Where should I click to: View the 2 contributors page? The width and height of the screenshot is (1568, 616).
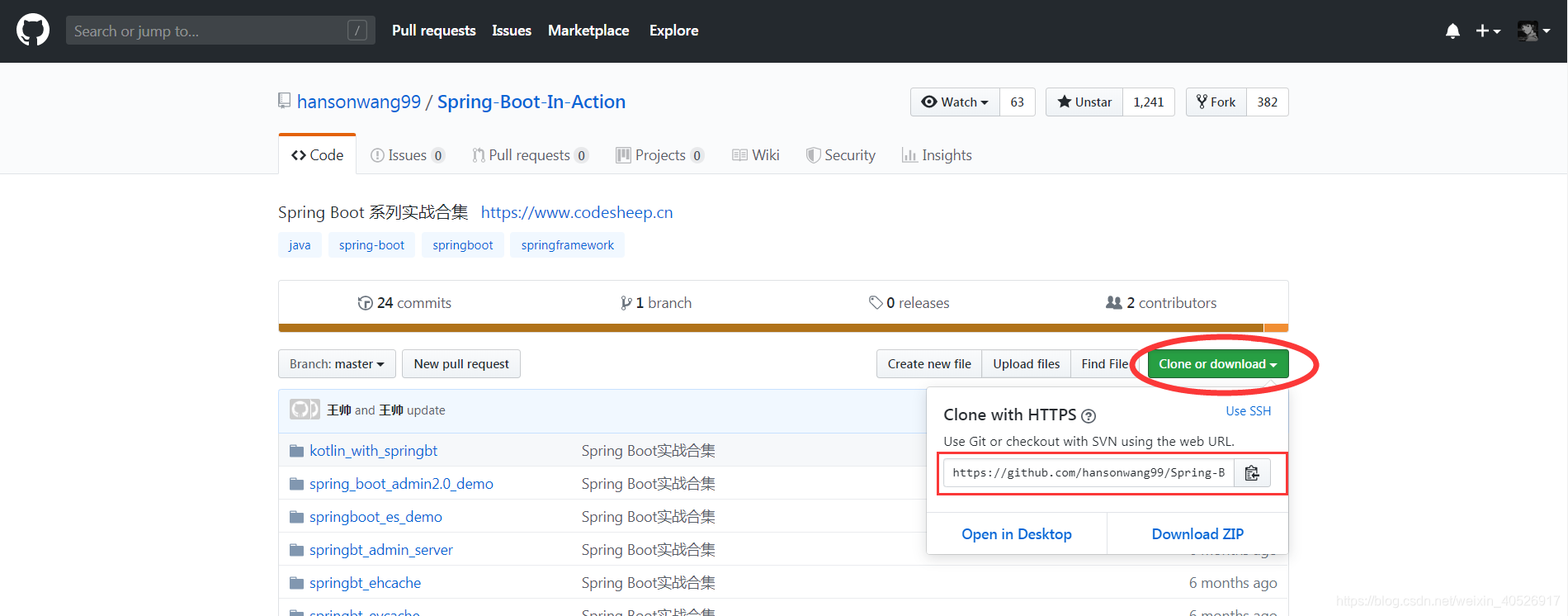[1161, 303]
